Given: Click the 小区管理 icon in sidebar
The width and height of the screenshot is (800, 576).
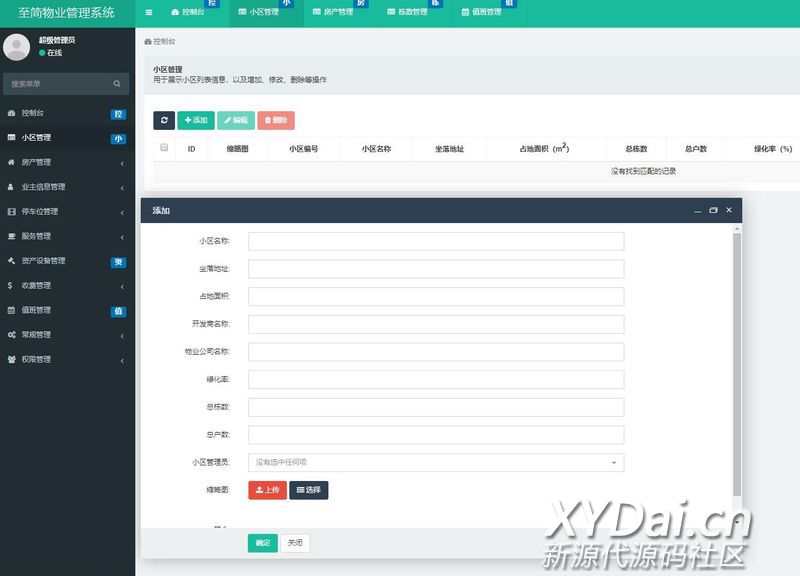Looking at the screenshot, I should [11, 138].
